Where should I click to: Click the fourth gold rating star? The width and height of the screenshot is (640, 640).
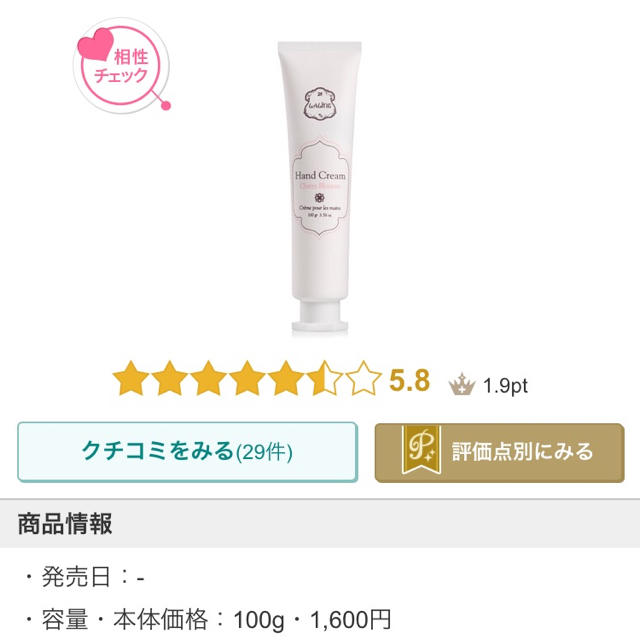click(x=247, y=378)
